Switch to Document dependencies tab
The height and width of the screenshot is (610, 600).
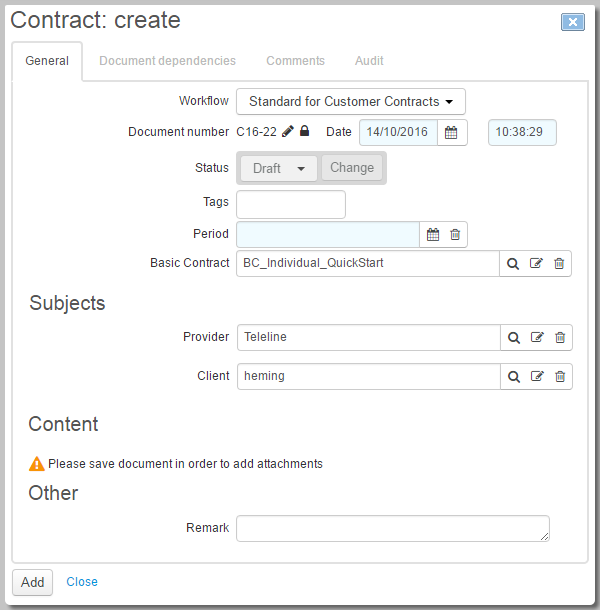coord(167,61)
